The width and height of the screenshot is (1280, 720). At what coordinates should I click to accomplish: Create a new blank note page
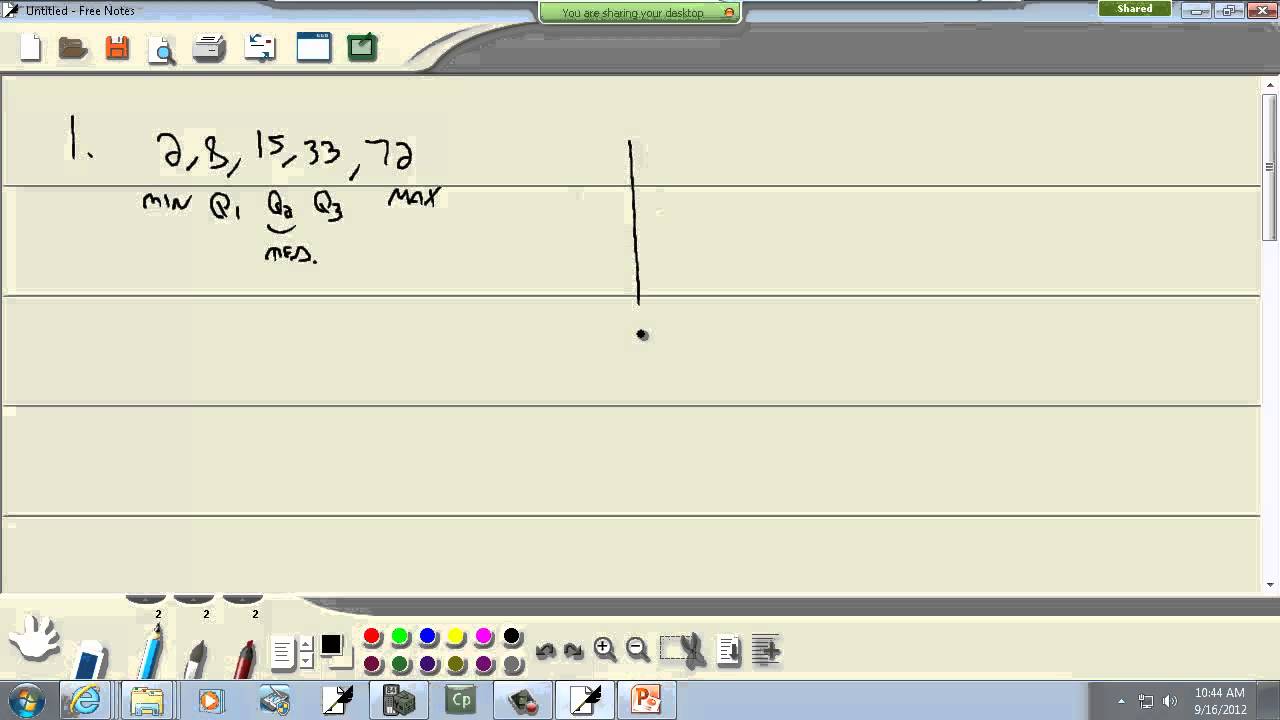coord(31,47)
